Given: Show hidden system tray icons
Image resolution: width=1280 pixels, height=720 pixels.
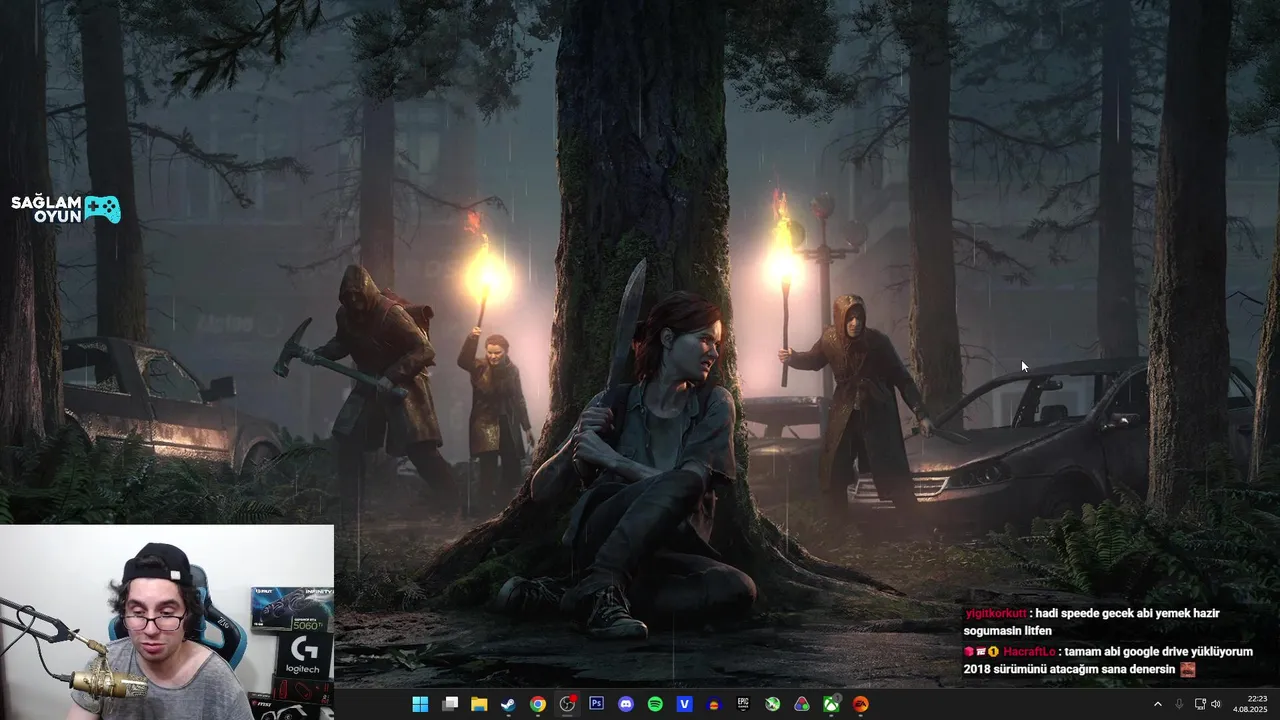Looking at the screenshot, I should coord(1158,704).
